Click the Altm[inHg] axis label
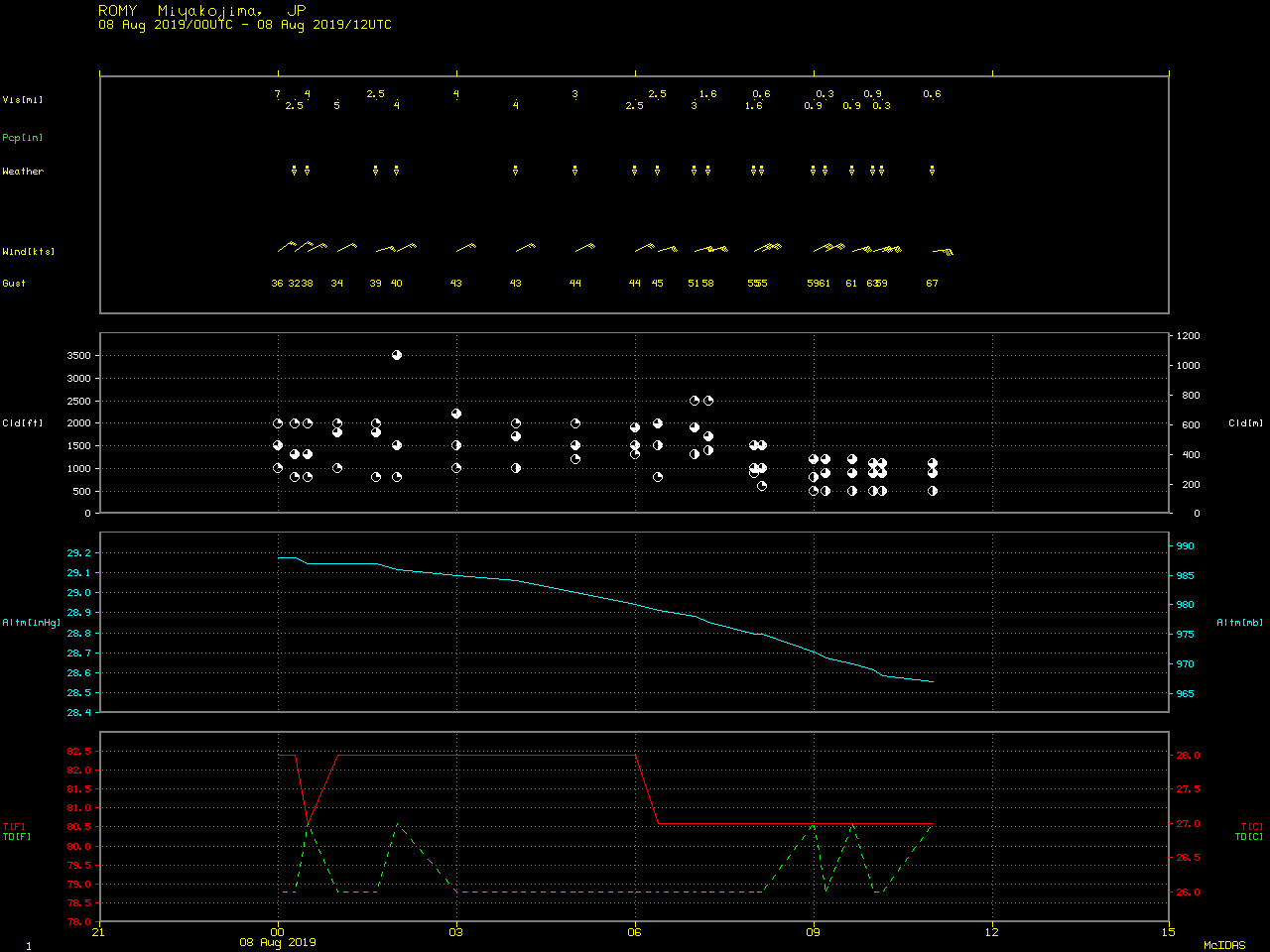 coord(32,623)
